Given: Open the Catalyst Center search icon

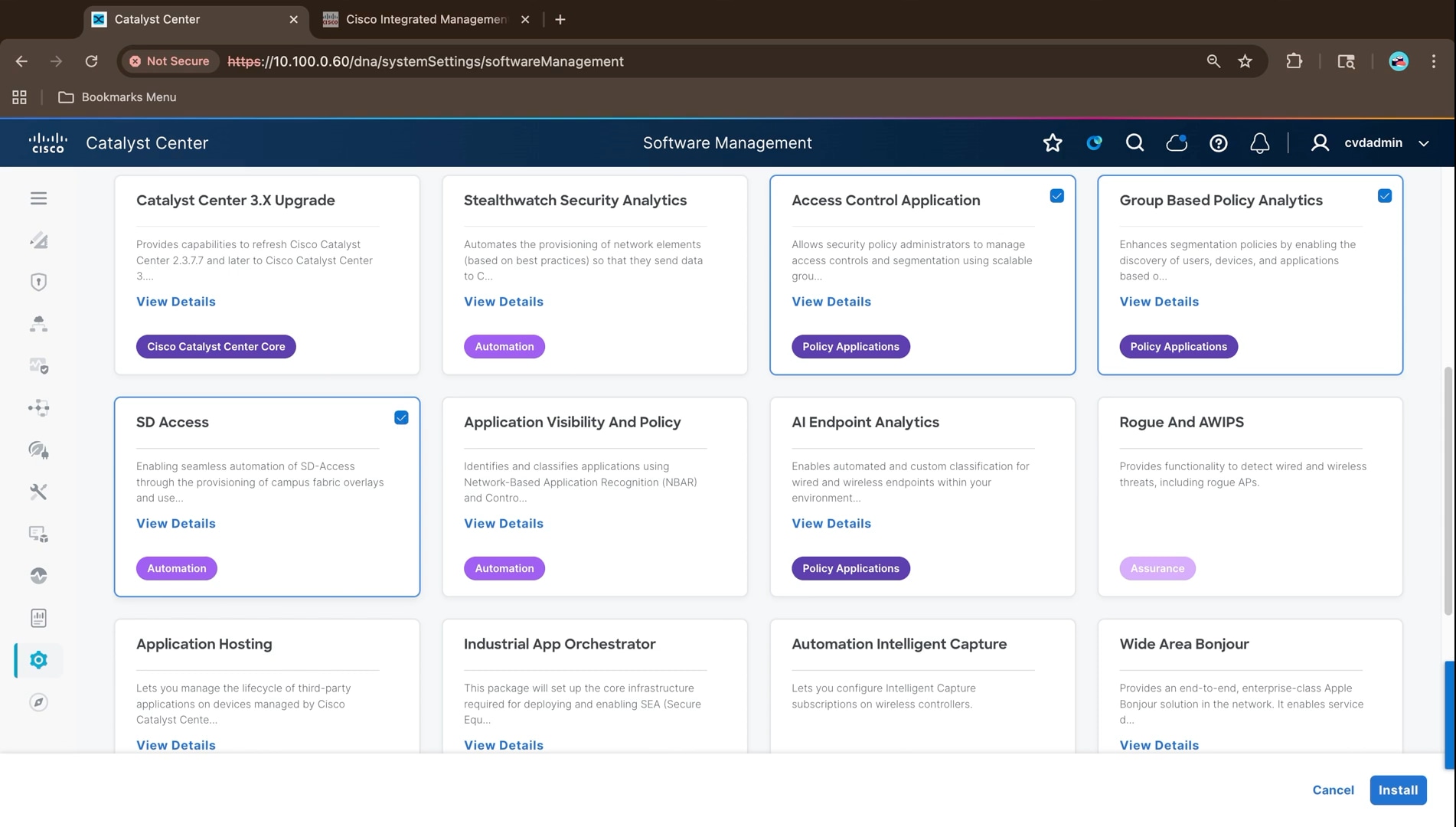Looking at the screenshot, I should coord(1134,142).
